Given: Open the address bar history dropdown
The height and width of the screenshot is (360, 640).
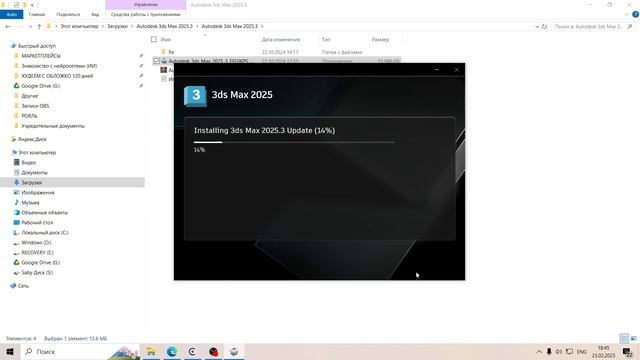Looking at the screenshot, I should click(x=537, y=26).
